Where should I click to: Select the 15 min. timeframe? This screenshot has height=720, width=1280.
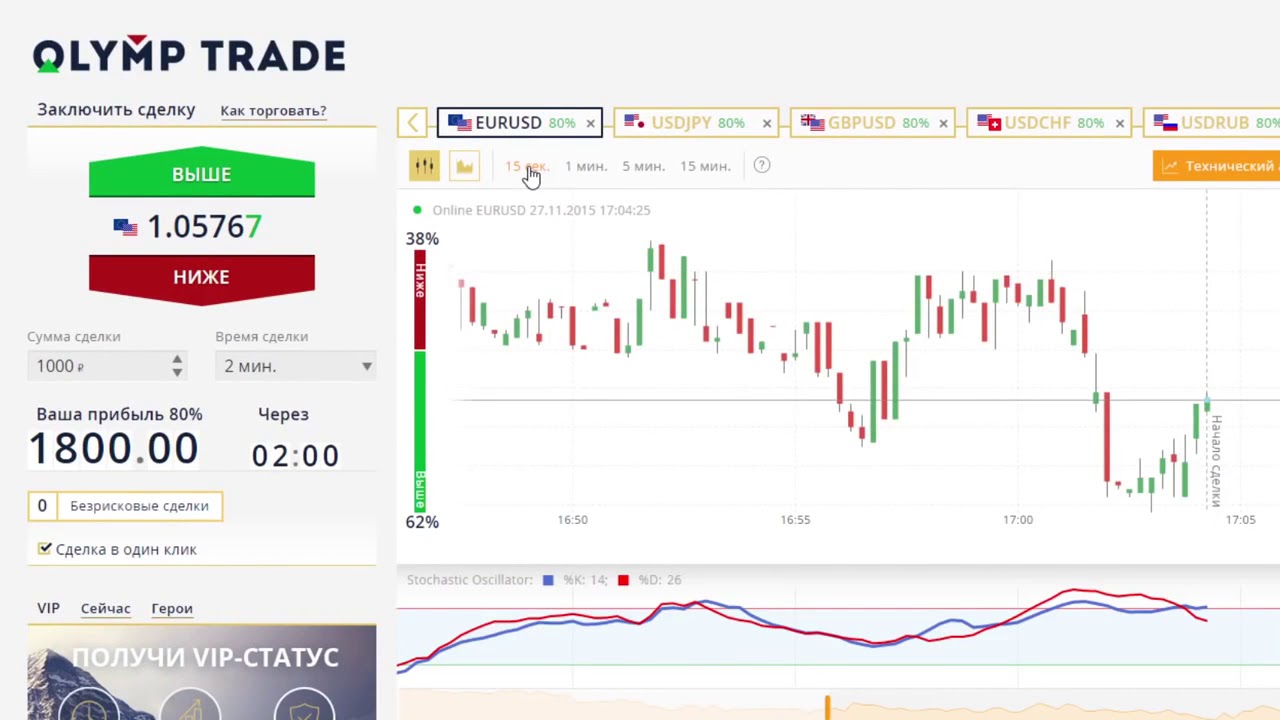click(705, 166)
